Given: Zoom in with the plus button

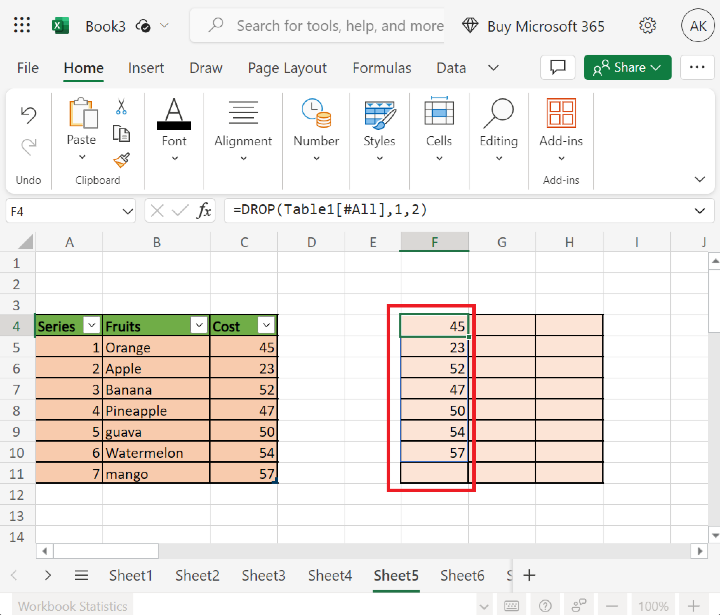Looking at the screenshot, I should coord(693,606).
